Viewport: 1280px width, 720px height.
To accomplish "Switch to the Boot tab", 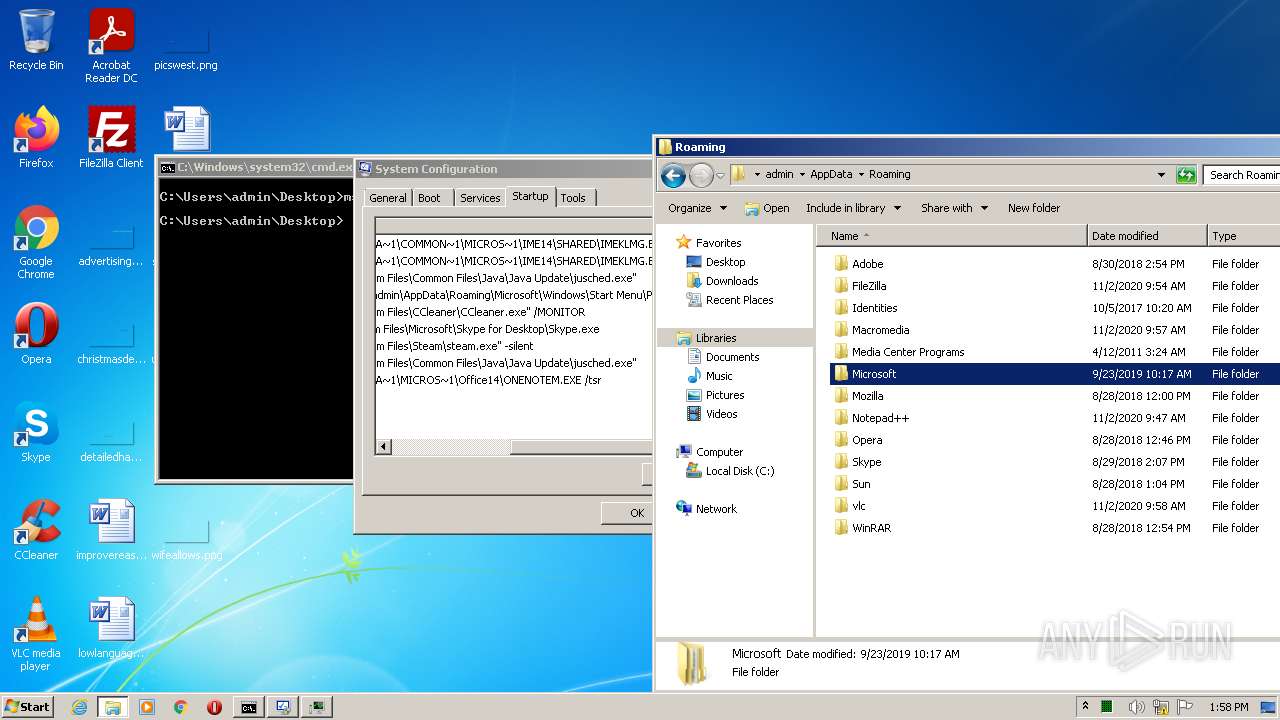I will [x=429, y=198].
